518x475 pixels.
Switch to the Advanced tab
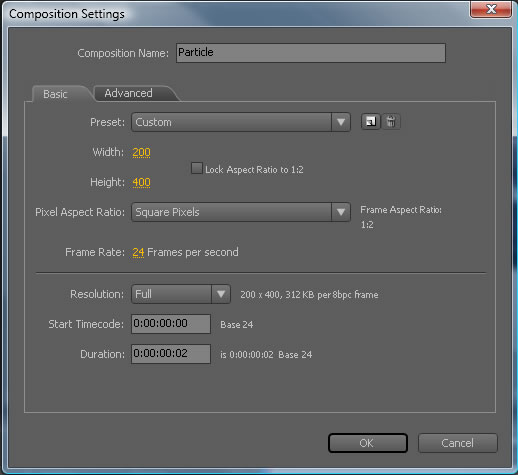129,93
